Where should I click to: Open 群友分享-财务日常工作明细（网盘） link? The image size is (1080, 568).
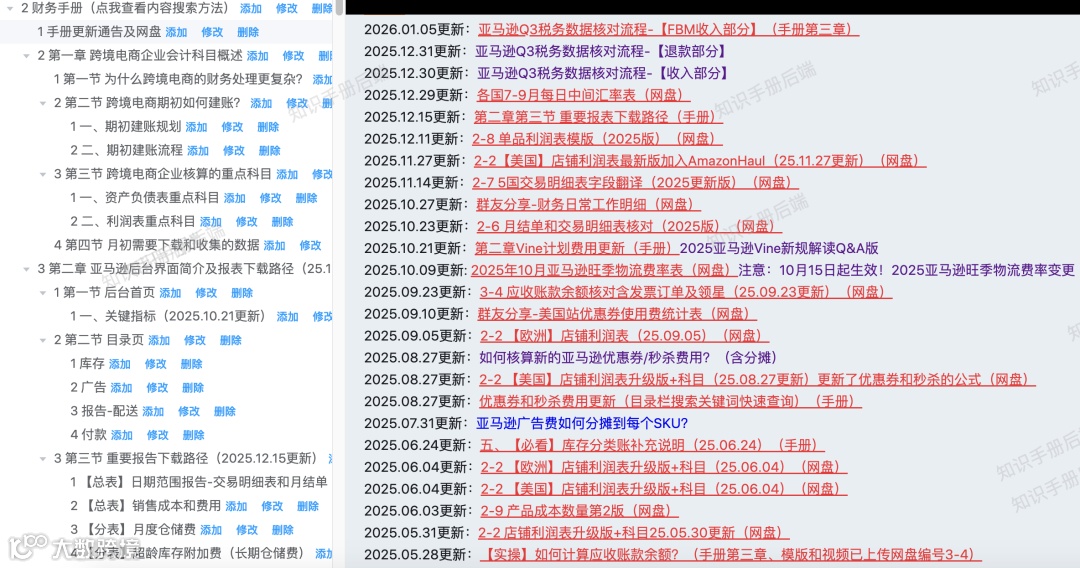click(588, 204)
